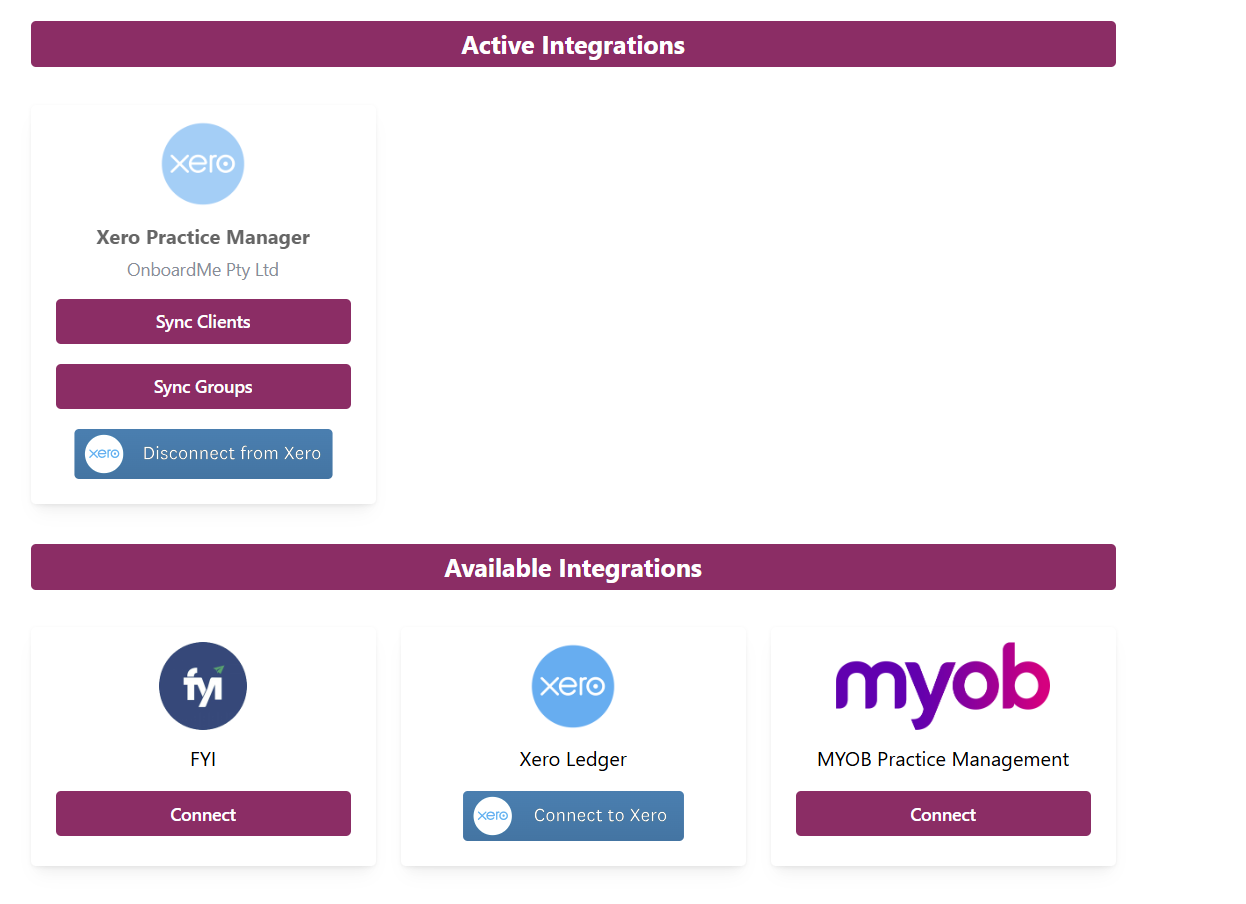Click the Xero Ledger label

573,760
